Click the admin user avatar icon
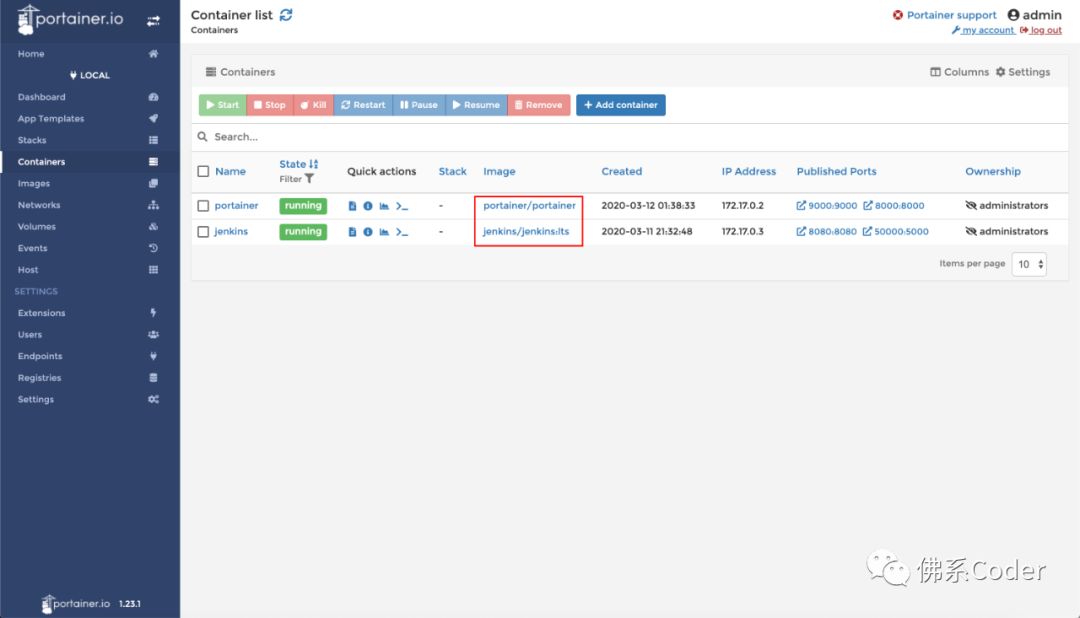Image resolution: width=1080 pixels, height=618 pixels. click(x=1013, y=14)
